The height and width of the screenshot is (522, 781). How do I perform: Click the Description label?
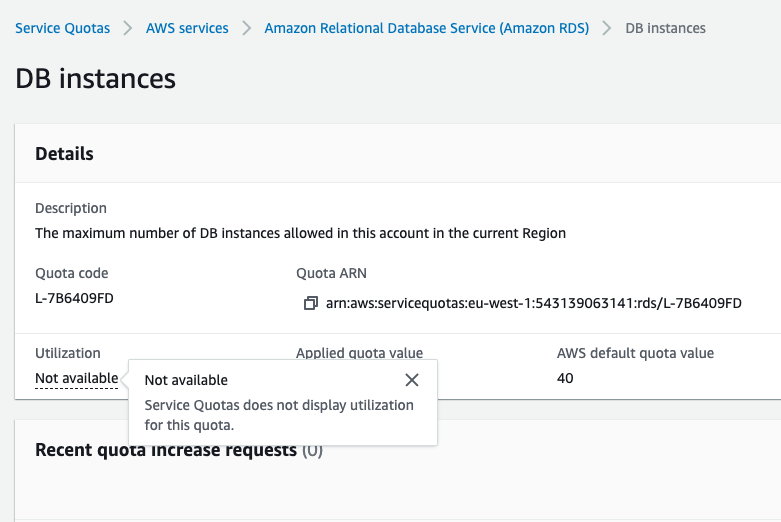coord(71,208)
